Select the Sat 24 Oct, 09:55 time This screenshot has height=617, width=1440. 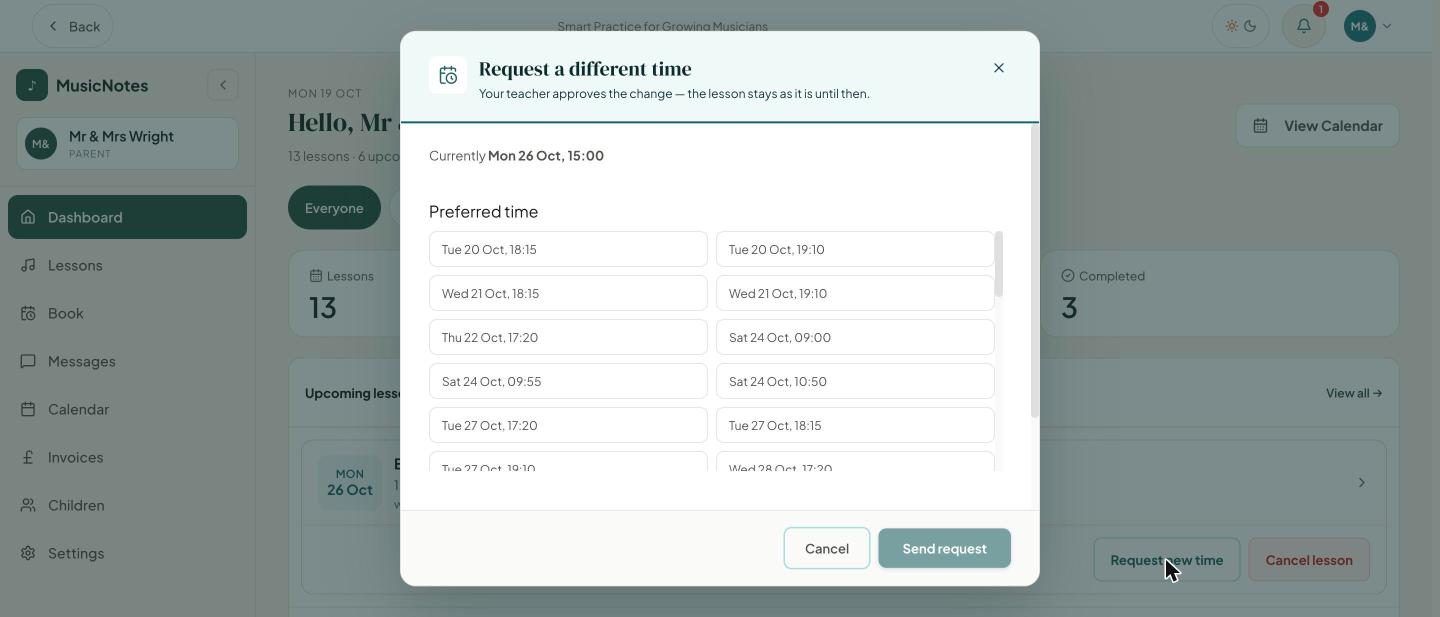coord(568,381)
